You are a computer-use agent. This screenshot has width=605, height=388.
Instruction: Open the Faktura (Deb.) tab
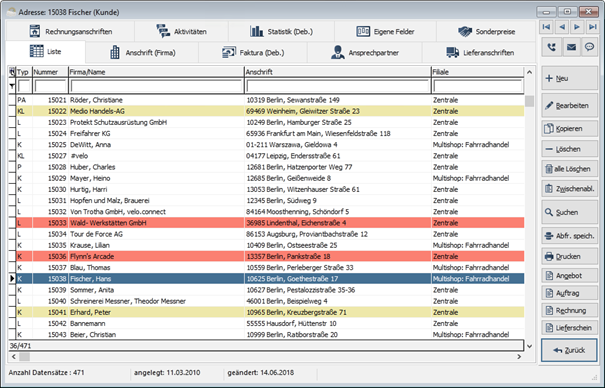pos(253,52)
